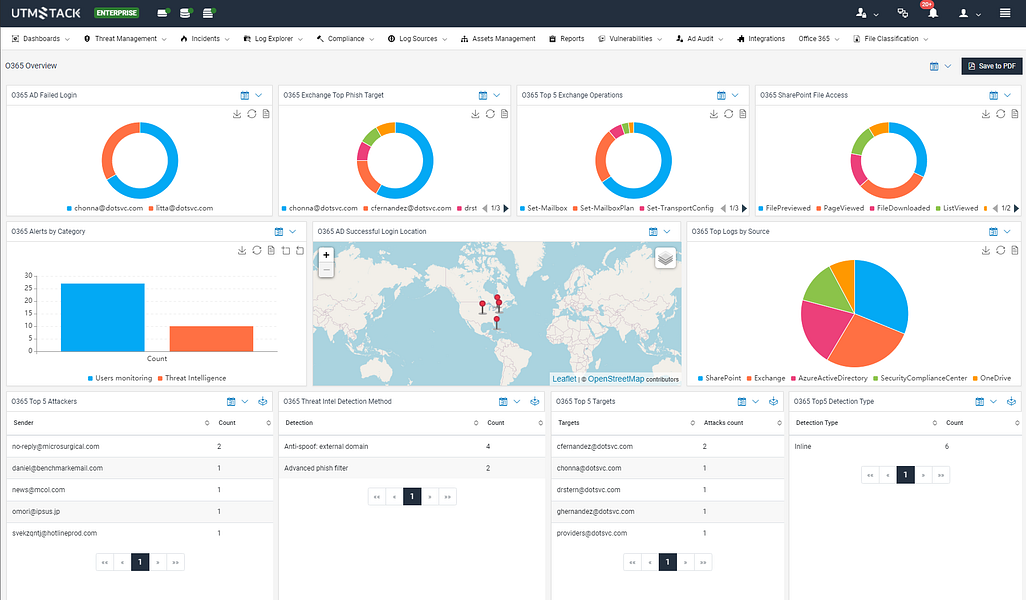Toggle OneDrive legend in Top Logs by Source
1026x600 pixels.
(x=991, y=378)
